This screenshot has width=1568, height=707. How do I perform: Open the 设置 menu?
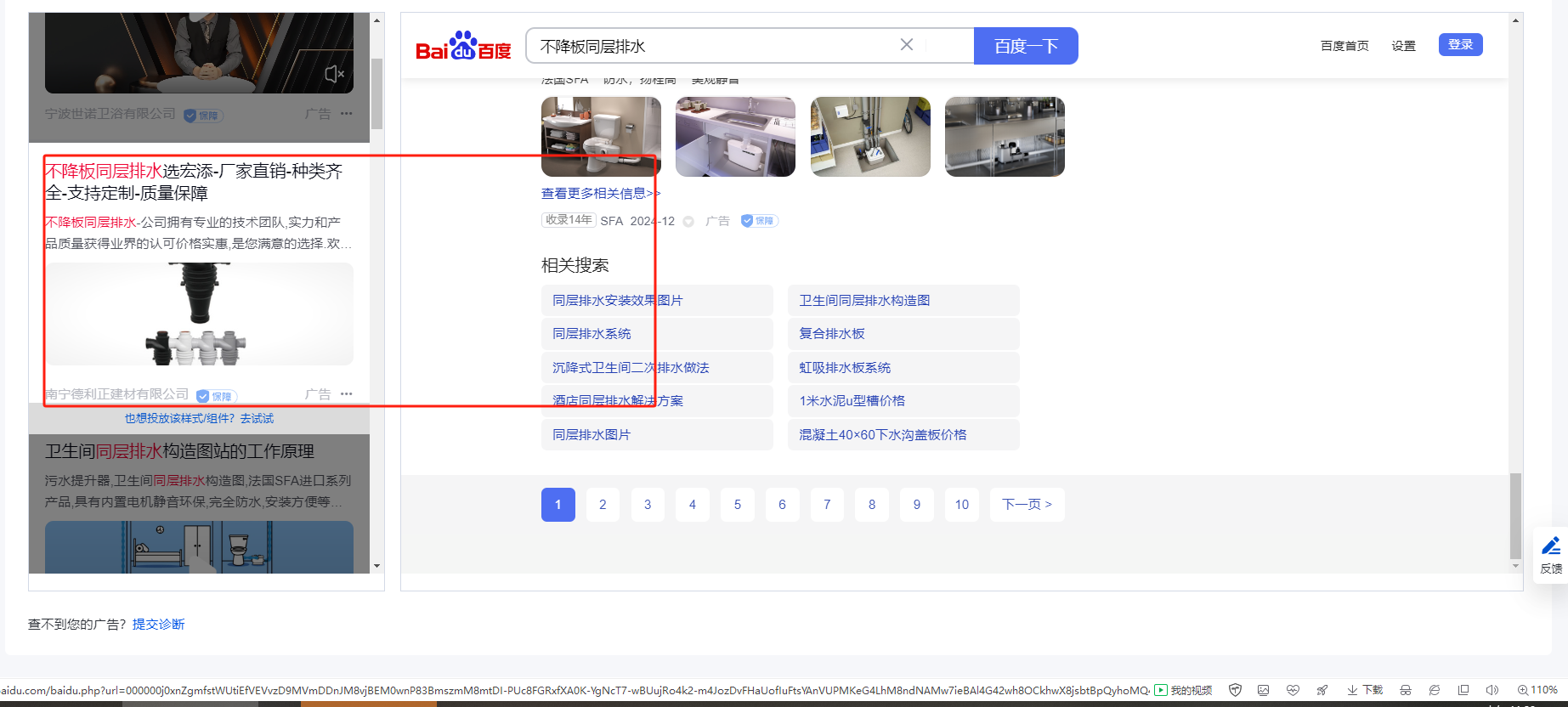(x=1403, y=46)
